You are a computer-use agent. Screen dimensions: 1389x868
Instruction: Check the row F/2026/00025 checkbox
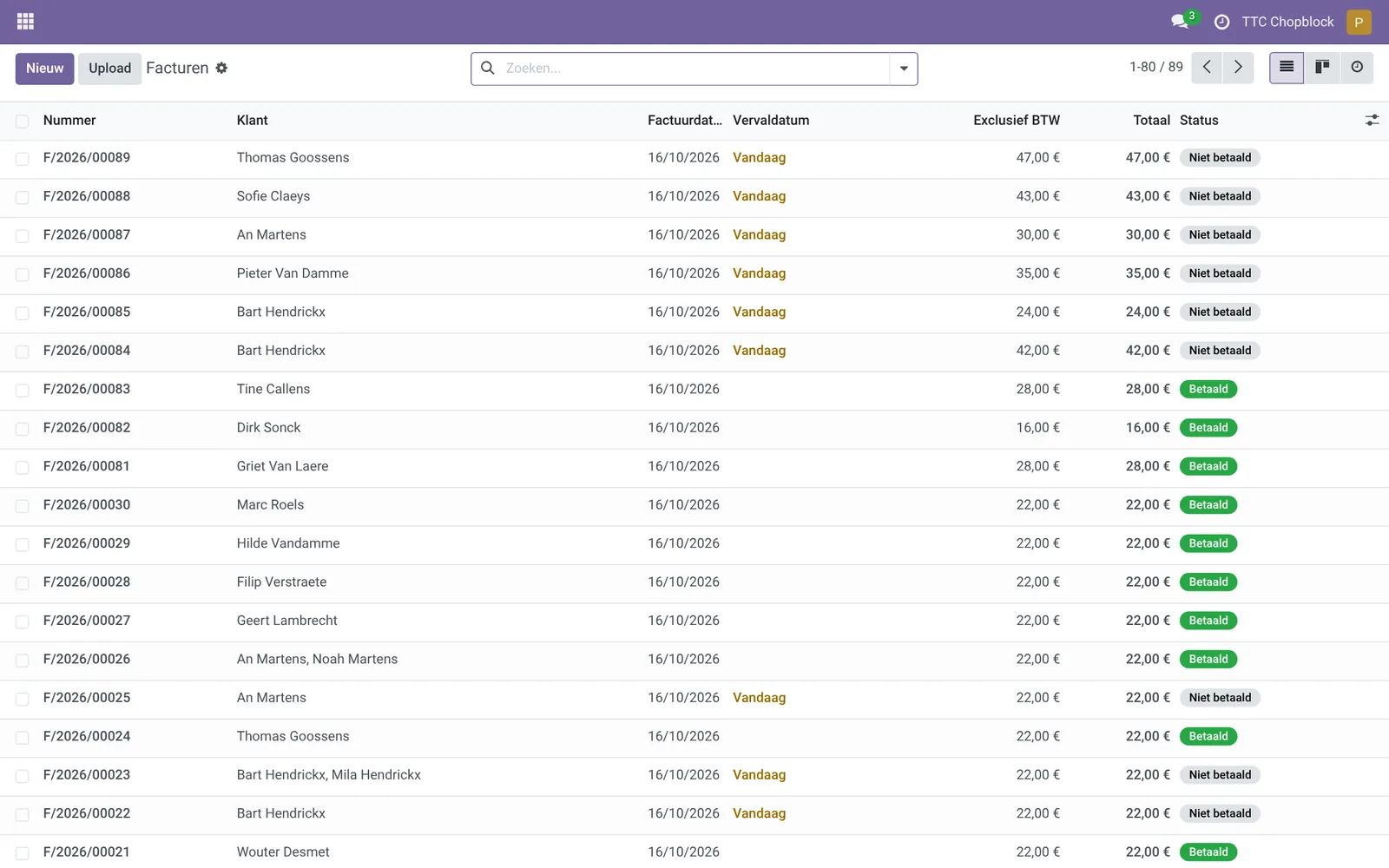tap(23, 699)
